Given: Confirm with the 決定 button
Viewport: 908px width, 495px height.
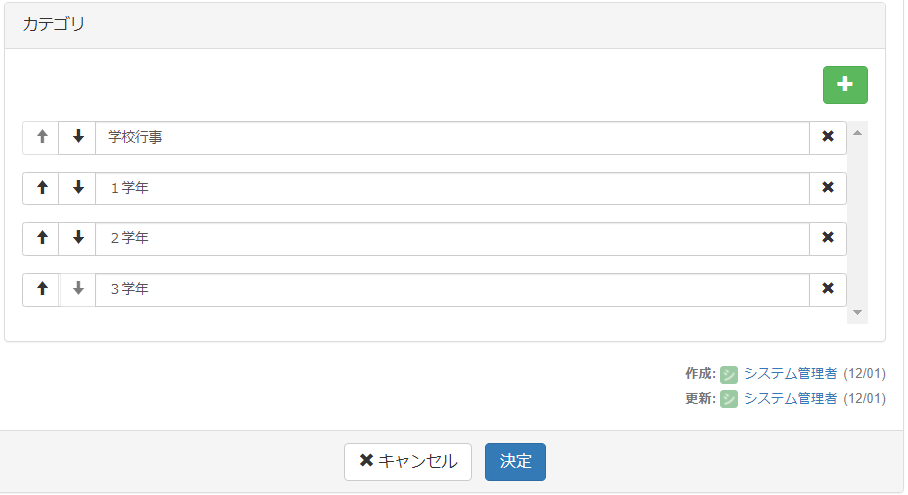Looking at the screenshot, I should [515, 462].
